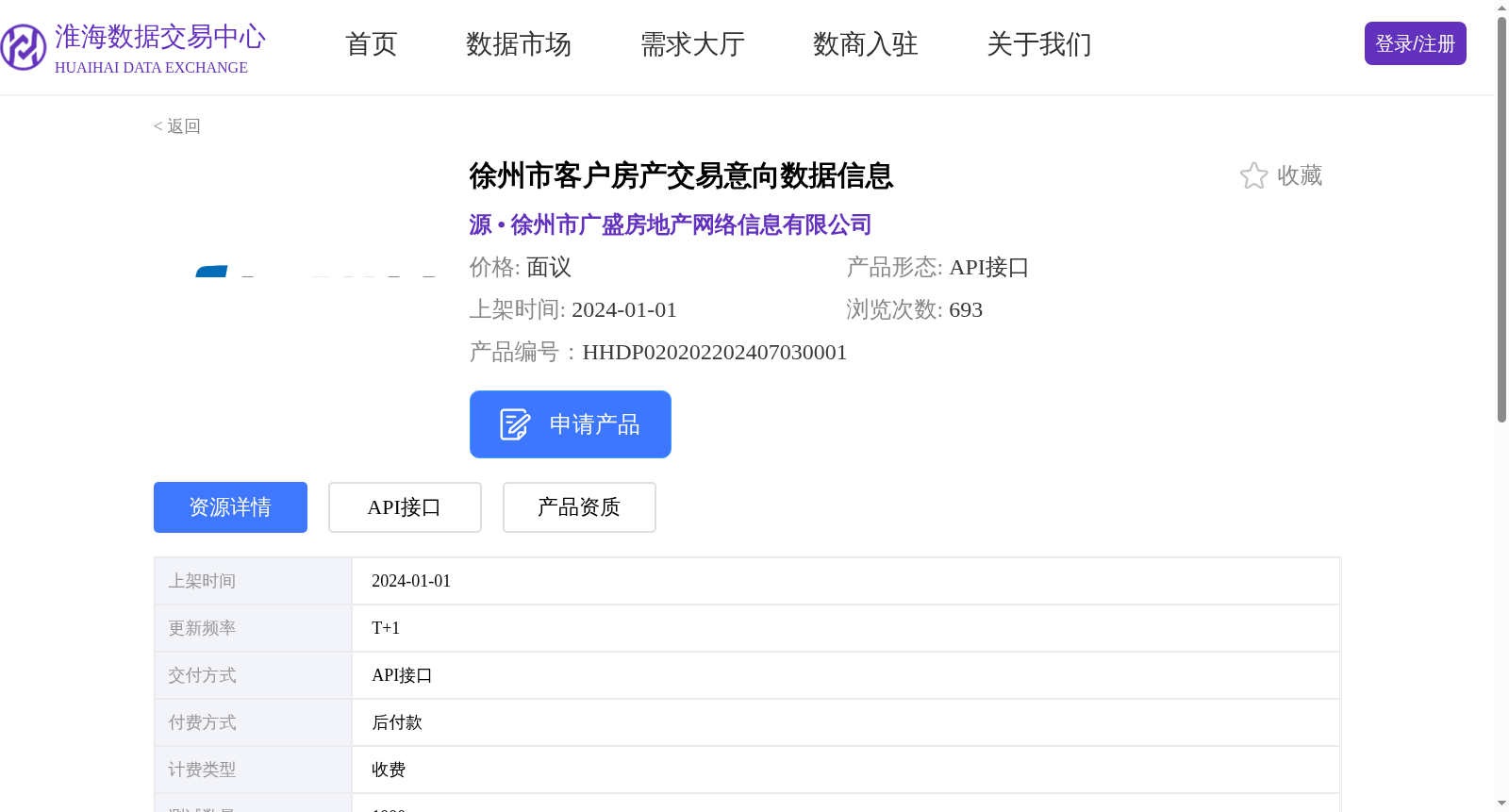This screenshot has width=1509, height=812.
Task: Open 数商入驻 navigation item
Action: [x=866, y=44]
